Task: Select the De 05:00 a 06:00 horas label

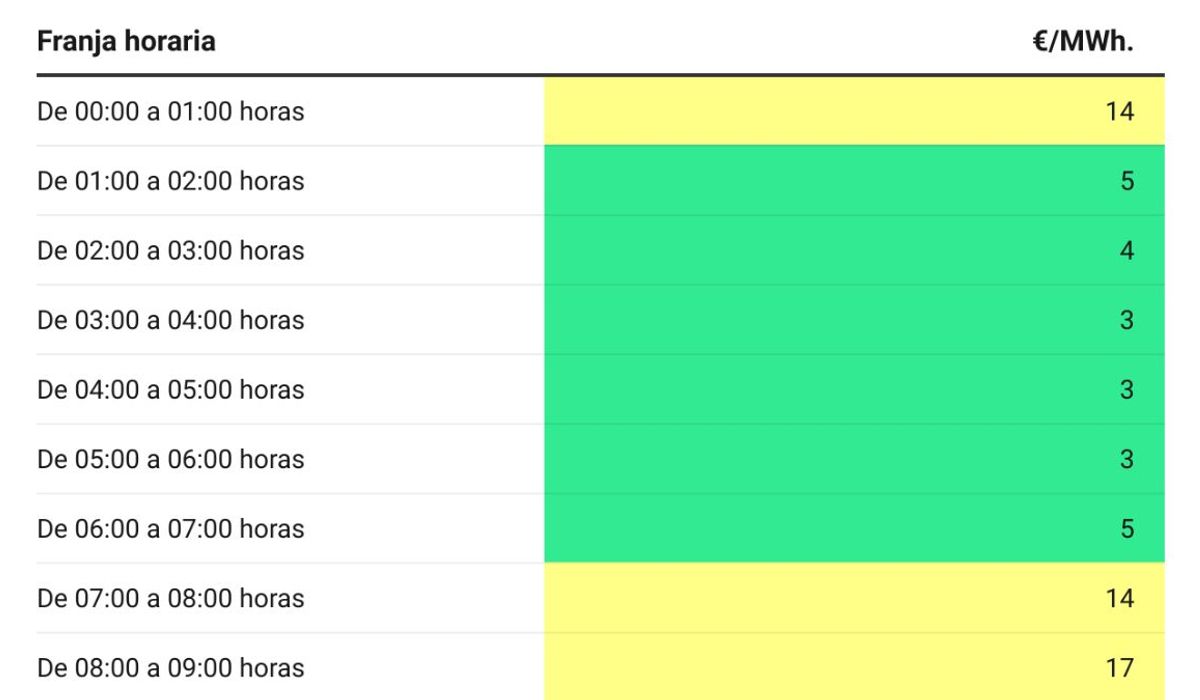Action: [x=171, y=459]
